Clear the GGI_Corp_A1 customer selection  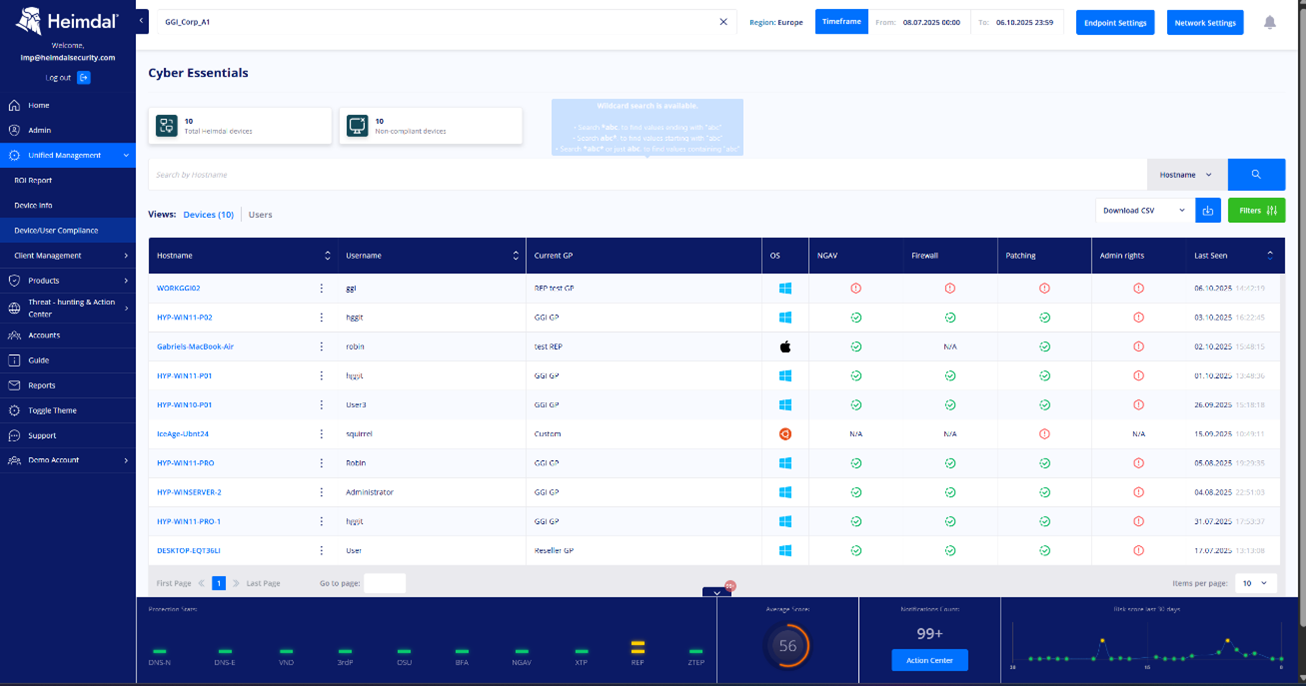tap(724, 22)
